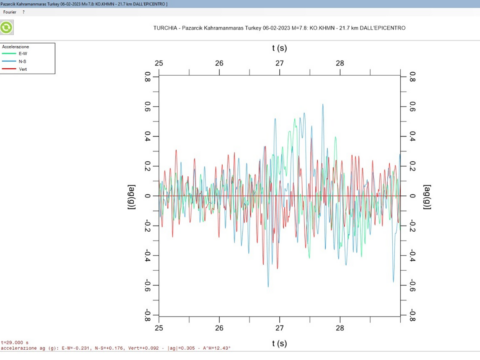Click the -0.6 tick on right axis

412,285
